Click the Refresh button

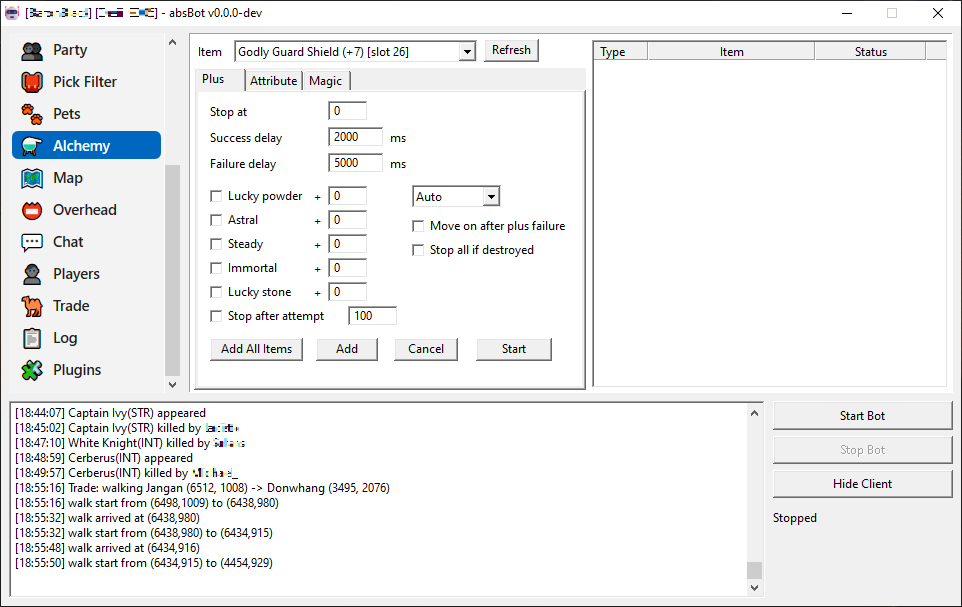pyautogui.click(x=512, y=50)
